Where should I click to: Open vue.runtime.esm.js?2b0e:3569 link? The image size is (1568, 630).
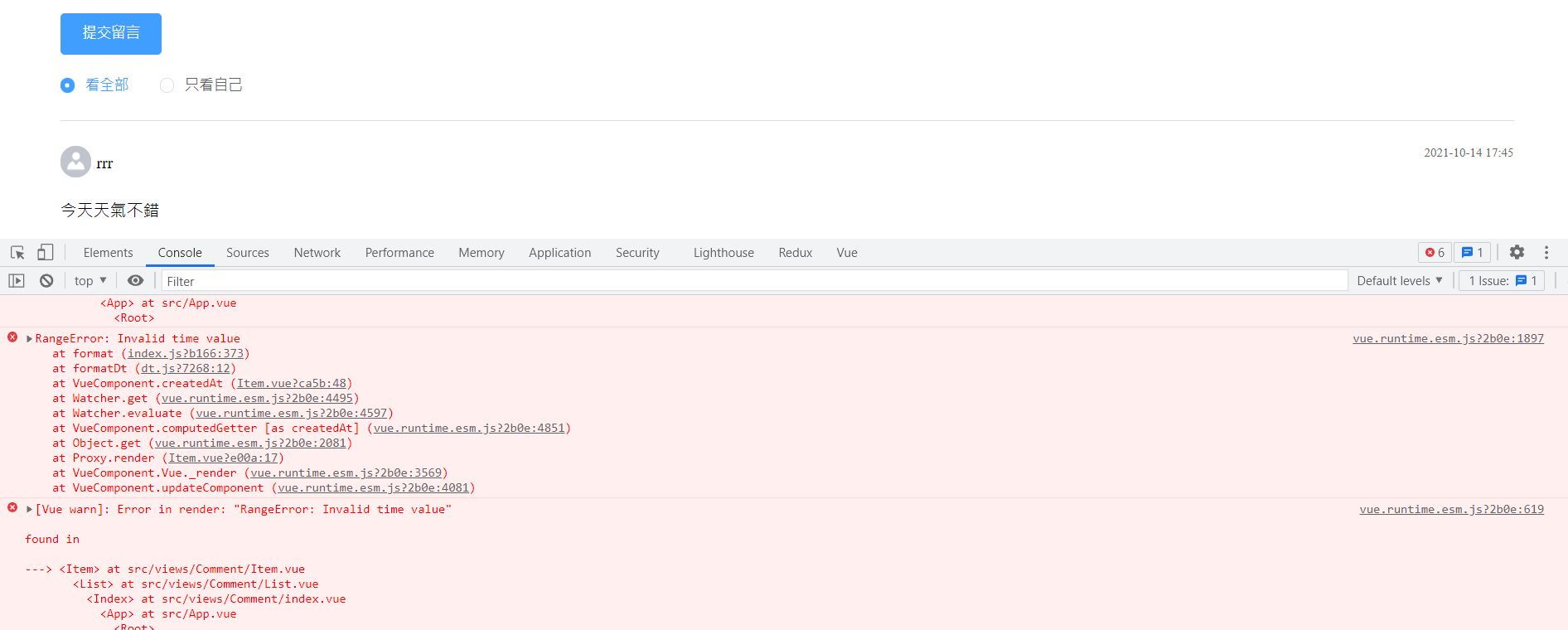[346, 472]
